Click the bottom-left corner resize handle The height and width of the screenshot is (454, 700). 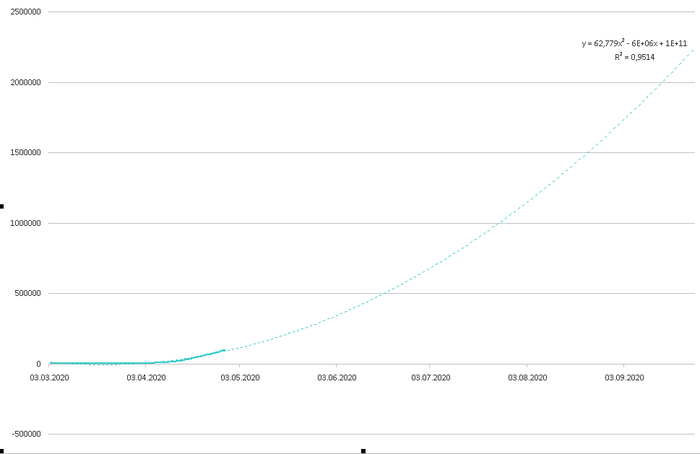point(2,451)
